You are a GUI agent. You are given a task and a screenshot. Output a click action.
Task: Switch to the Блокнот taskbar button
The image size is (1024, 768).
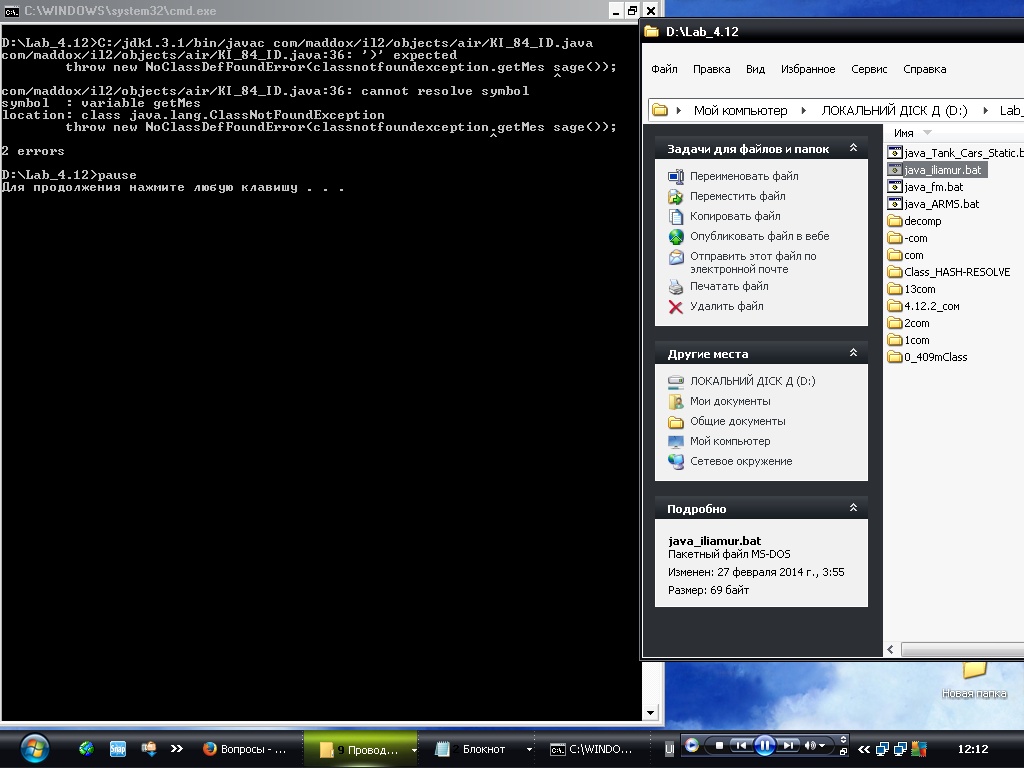pyautogui.click(x=472, y=749)
